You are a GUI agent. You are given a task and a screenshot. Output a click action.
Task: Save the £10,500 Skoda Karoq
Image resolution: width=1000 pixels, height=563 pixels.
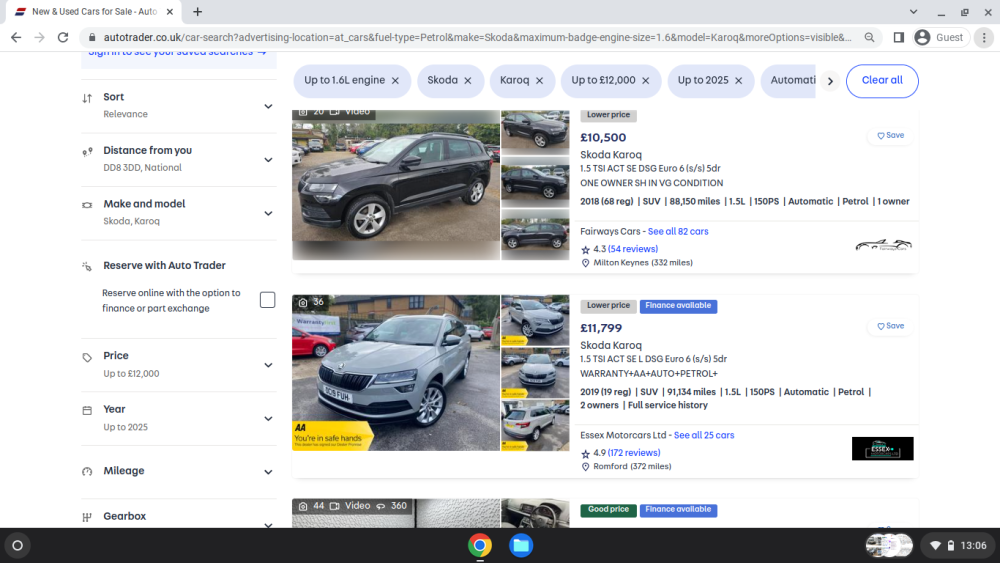(x=890, y=135)
